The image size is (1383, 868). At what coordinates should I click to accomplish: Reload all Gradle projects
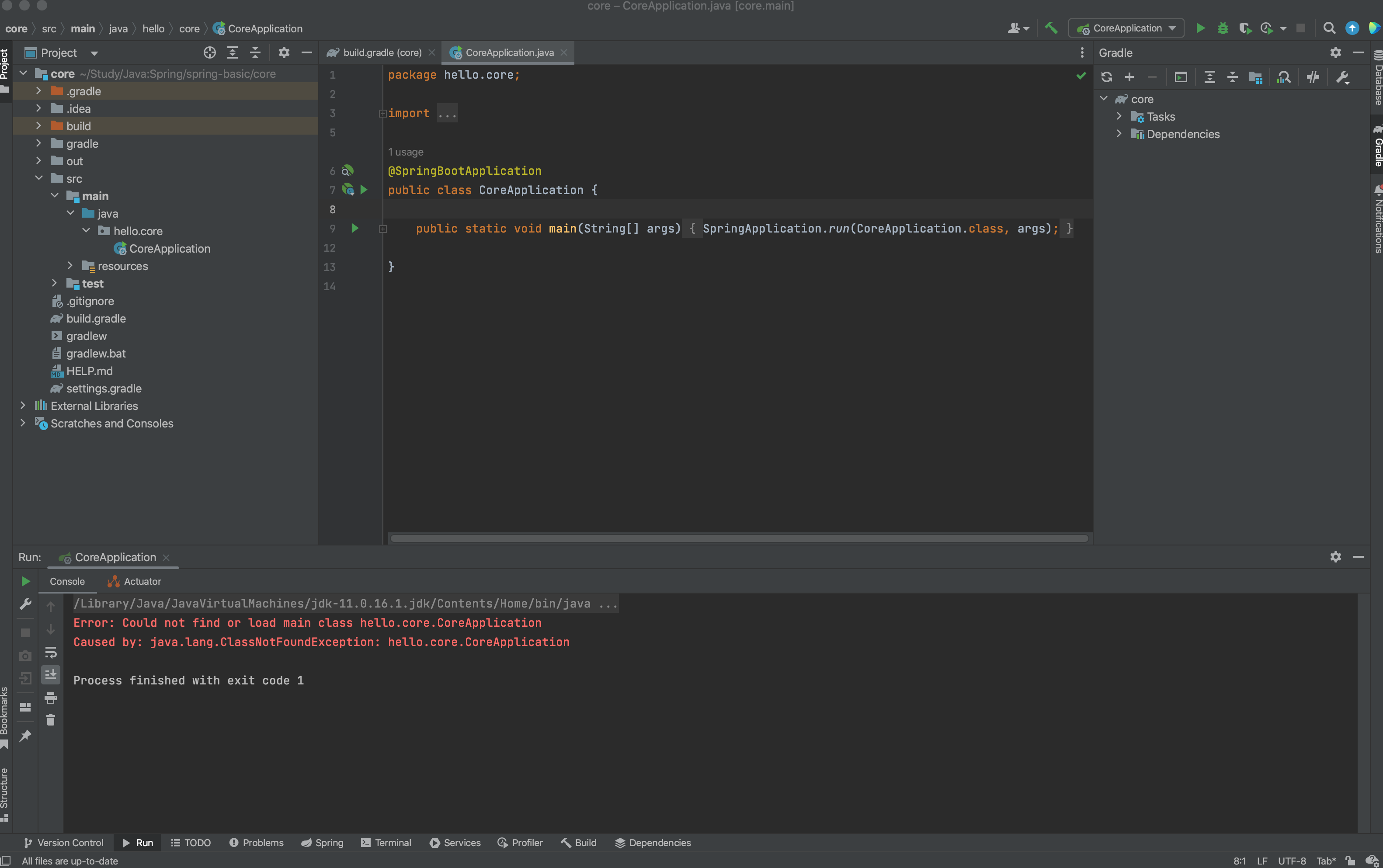1106,77
